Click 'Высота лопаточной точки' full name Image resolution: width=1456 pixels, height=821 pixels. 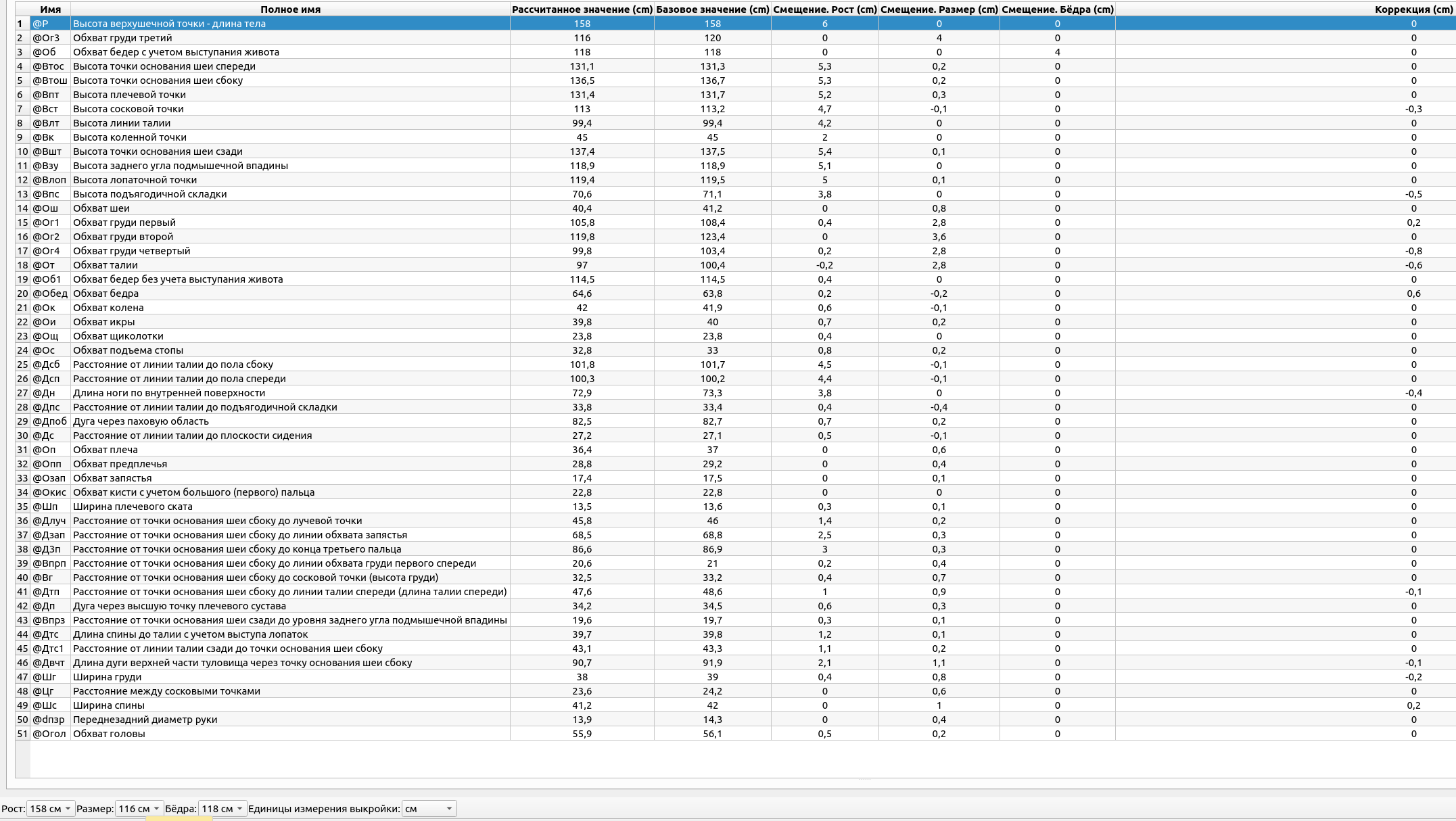click(x=135, y=180)
